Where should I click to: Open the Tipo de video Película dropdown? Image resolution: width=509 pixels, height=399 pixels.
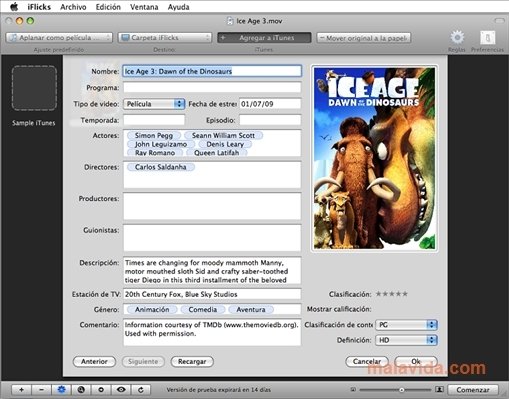coord(154,104)
